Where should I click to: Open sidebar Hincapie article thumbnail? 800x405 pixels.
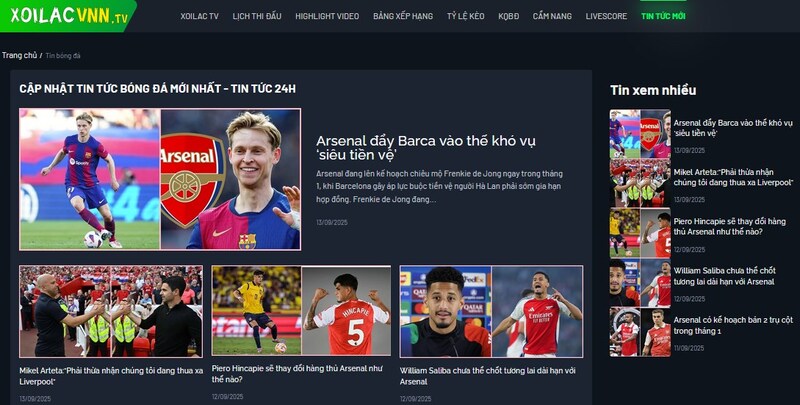click(640, 233)
